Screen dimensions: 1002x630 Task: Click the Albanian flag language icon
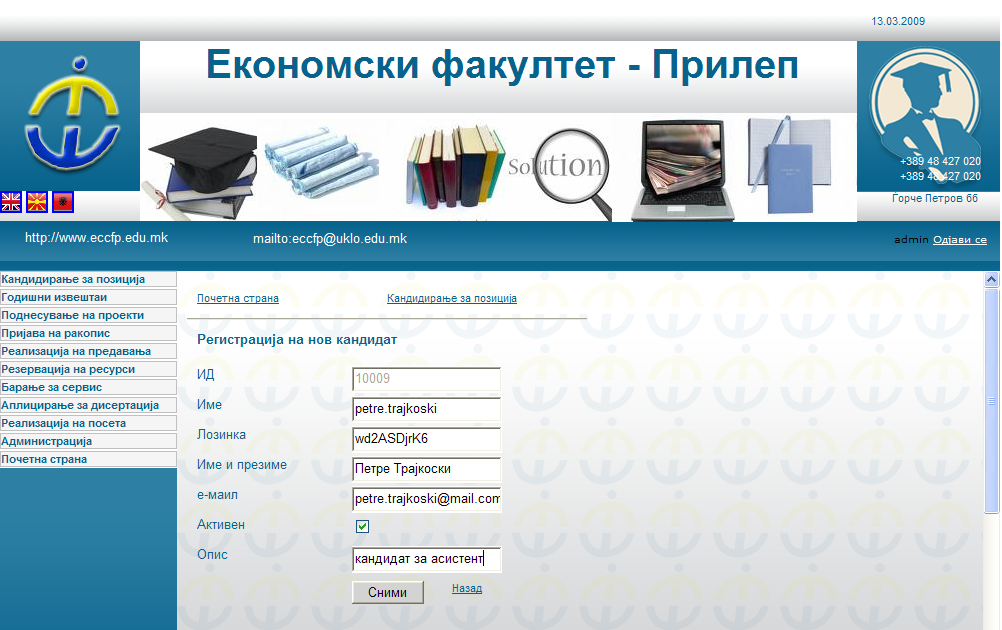pyautogui.click(x=62, y=202)
